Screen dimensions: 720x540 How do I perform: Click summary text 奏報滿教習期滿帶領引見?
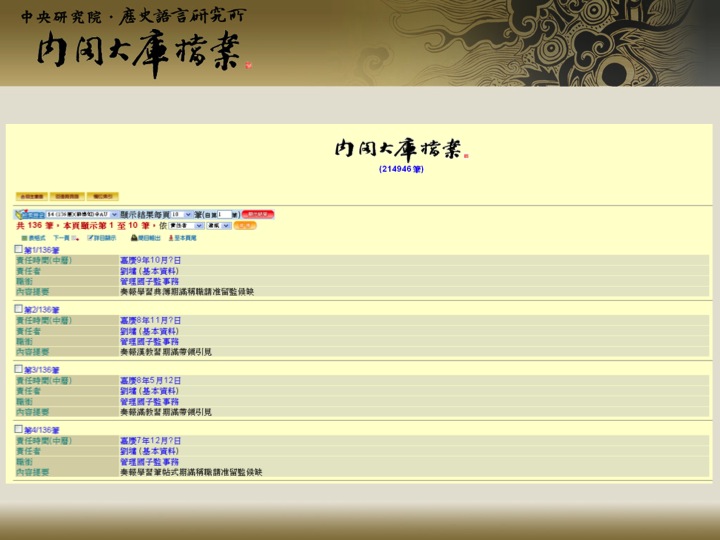(x=166, y=412)
